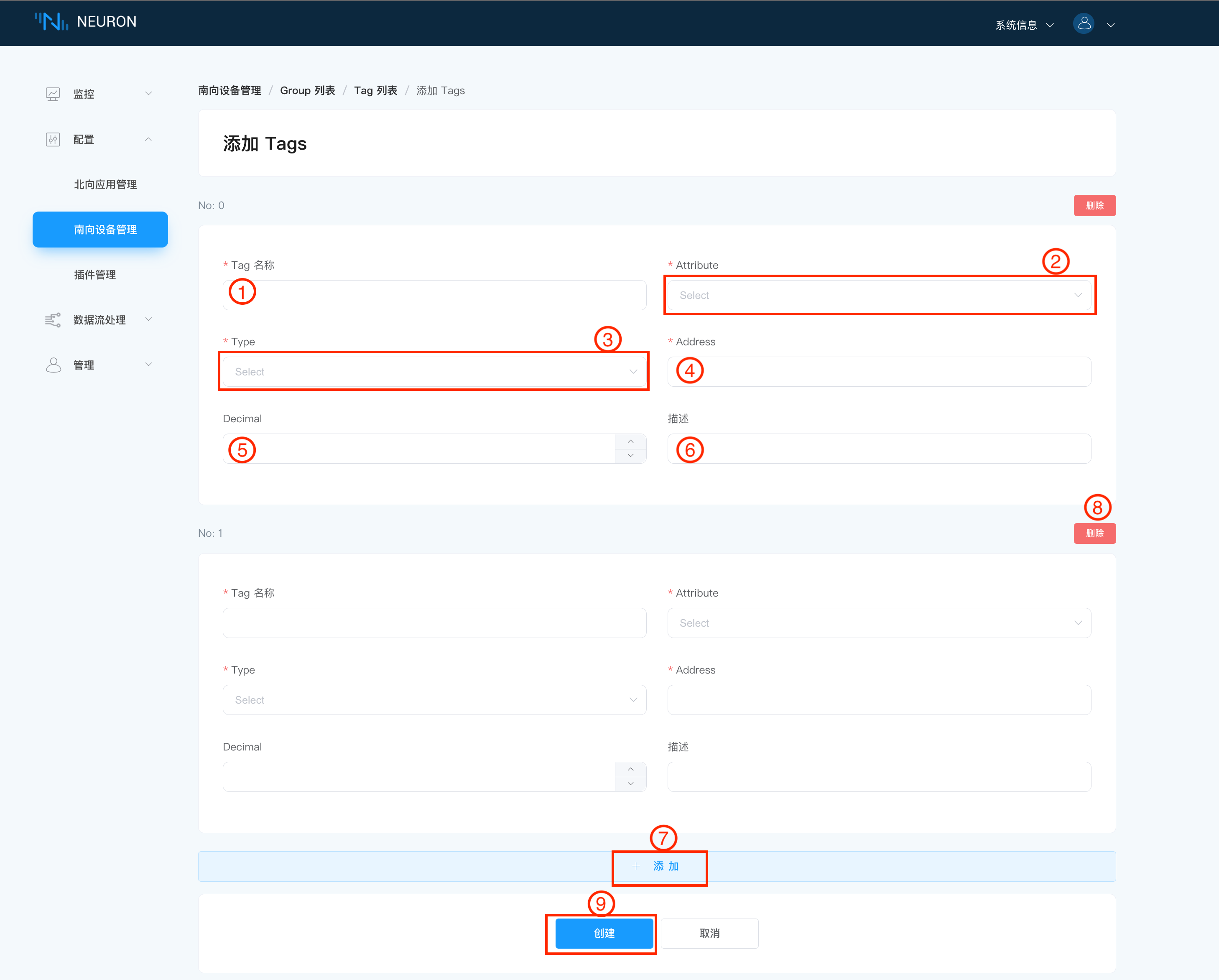This screenshot has height=980, width=1219.
Task: Go to 南向设备管理 breadcrumb
Action: (x=230, y=90)
